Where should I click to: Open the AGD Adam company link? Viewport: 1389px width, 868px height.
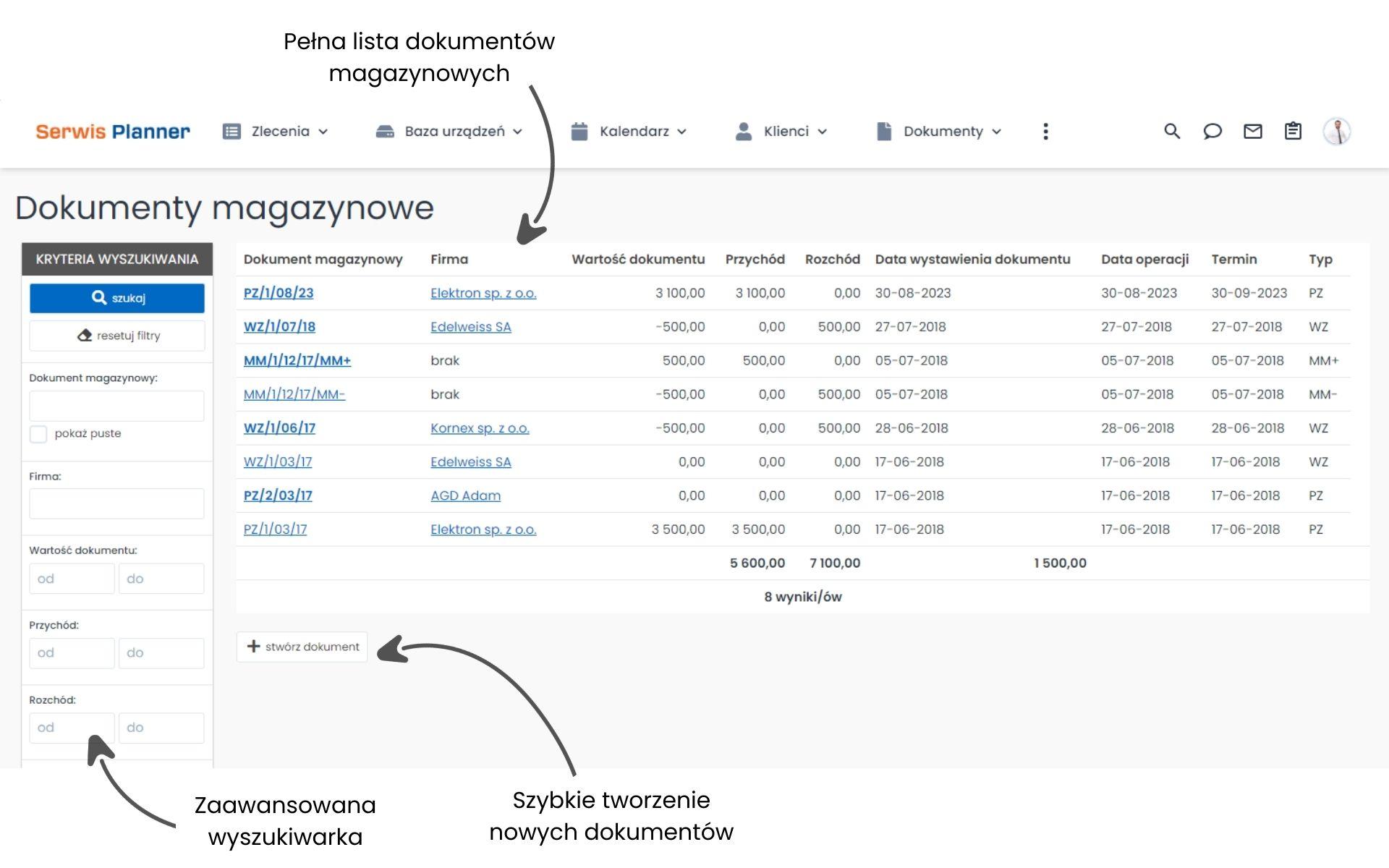pyautogui.click(x=465, y=495)
